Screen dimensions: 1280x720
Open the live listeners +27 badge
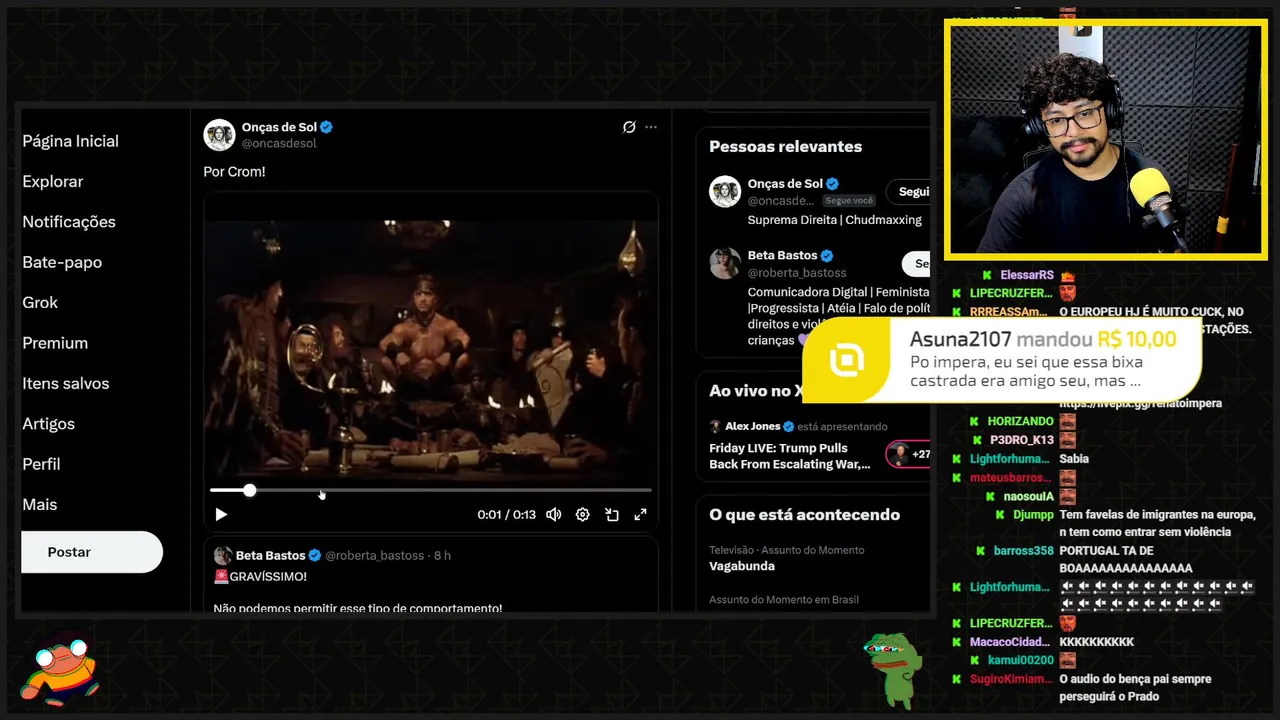click(908, 454)
